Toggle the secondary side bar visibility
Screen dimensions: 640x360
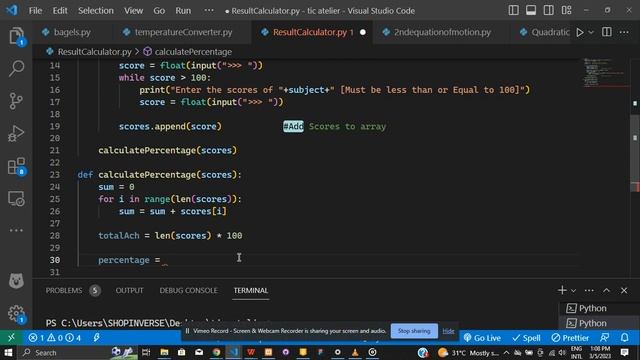(x=549, y=10)
